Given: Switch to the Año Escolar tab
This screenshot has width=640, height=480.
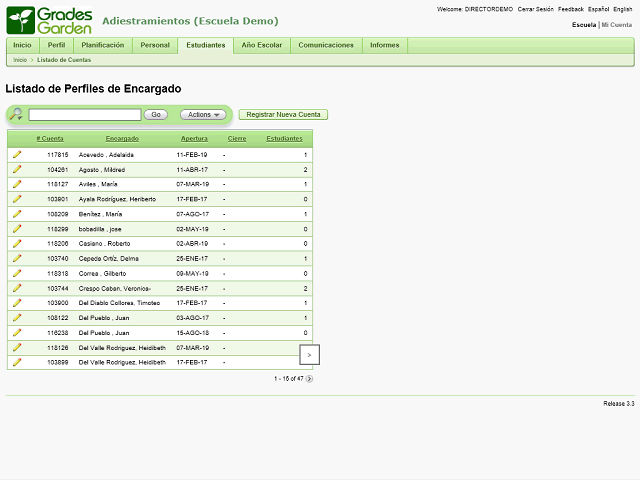Looking at the screenshot, I should (x=262, y=45).
